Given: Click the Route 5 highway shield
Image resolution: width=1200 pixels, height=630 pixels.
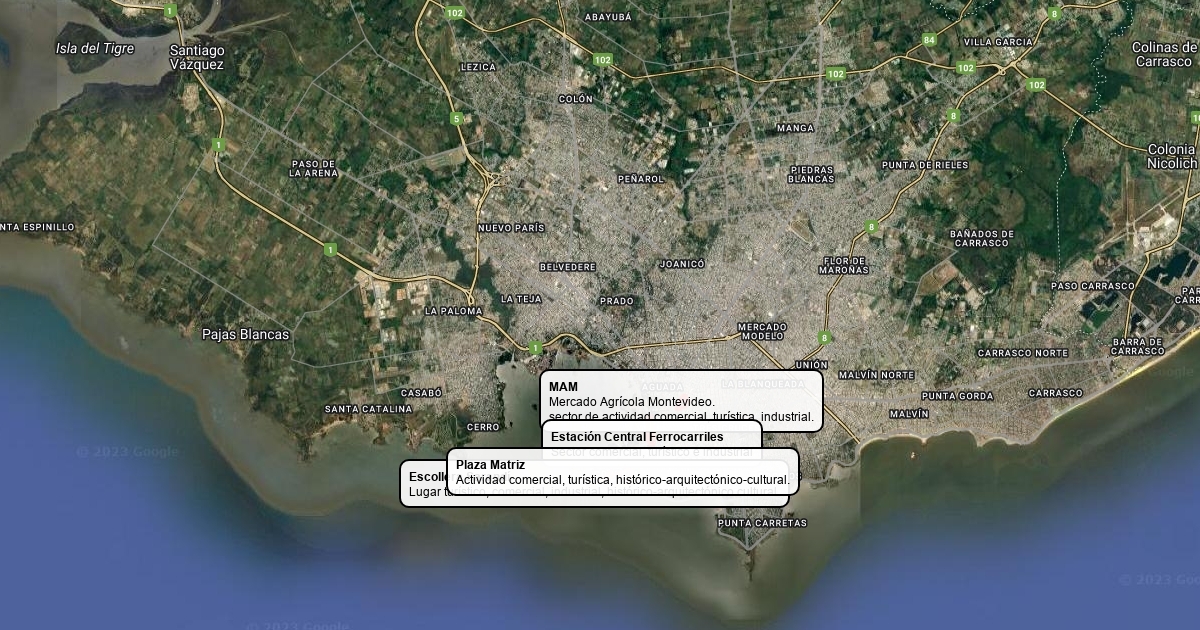Looking at the screenshot, I should pyautogui.click(x=457, y=119).
